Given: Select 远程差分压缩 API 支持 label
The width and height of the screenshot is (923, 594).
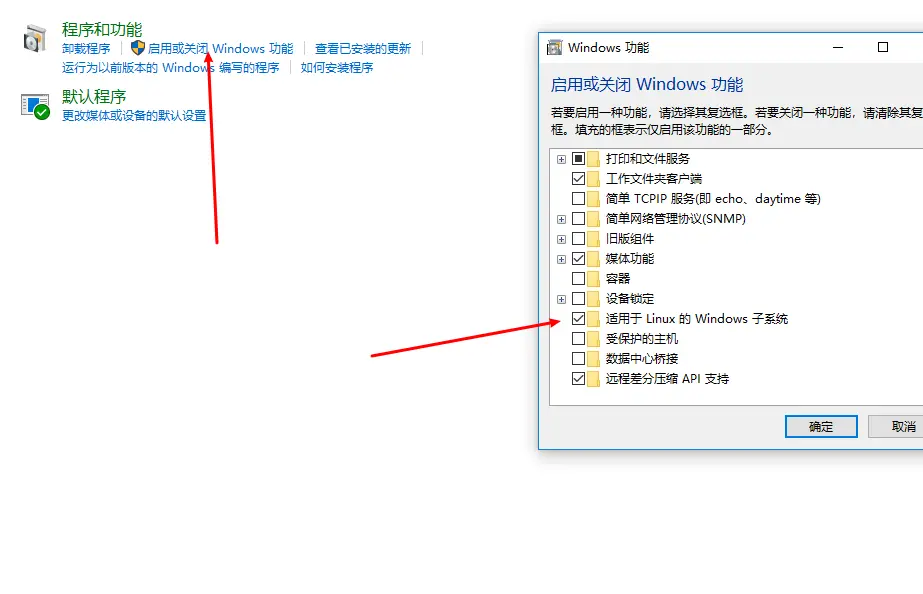Looking at the screenshot, I should [668, 379].
